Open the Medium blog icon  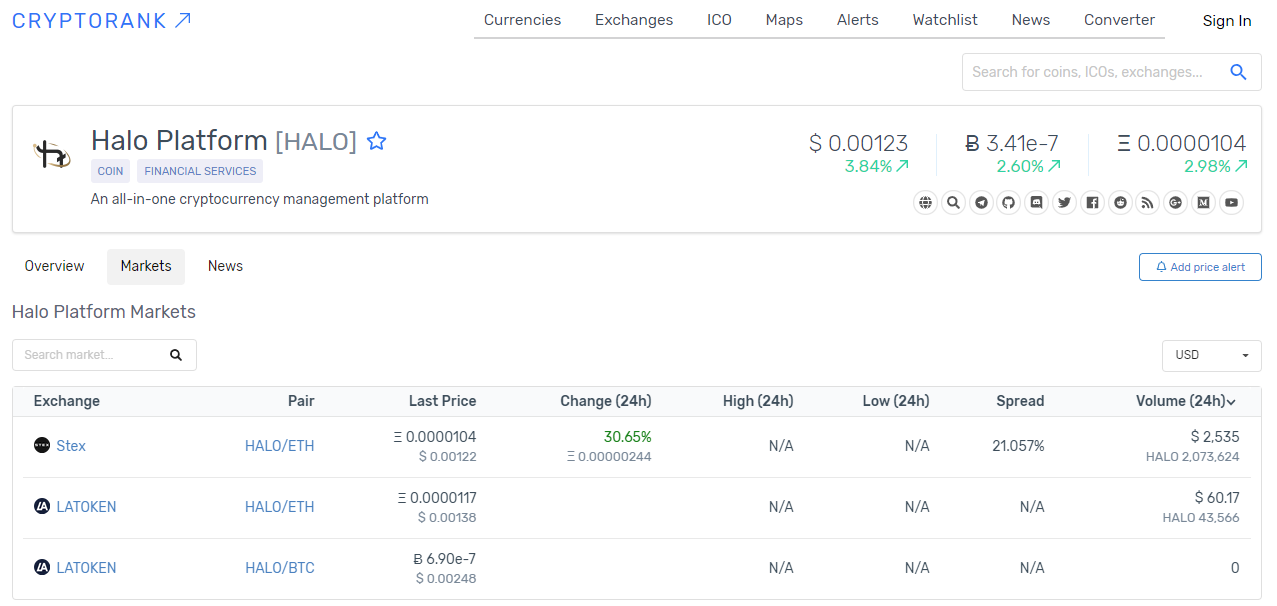1204,203
